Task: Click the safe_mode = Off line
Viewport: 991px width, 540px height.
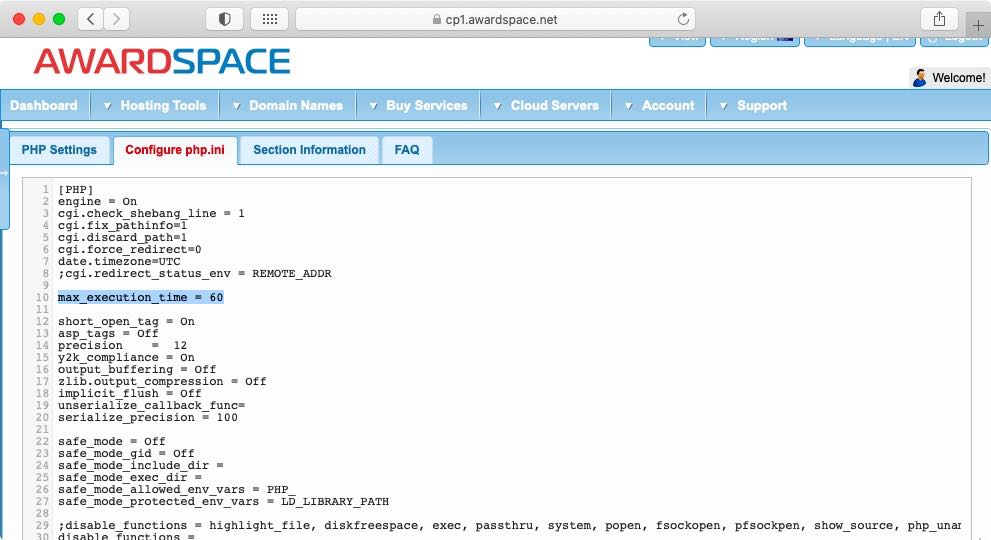Action: (111, 442)
